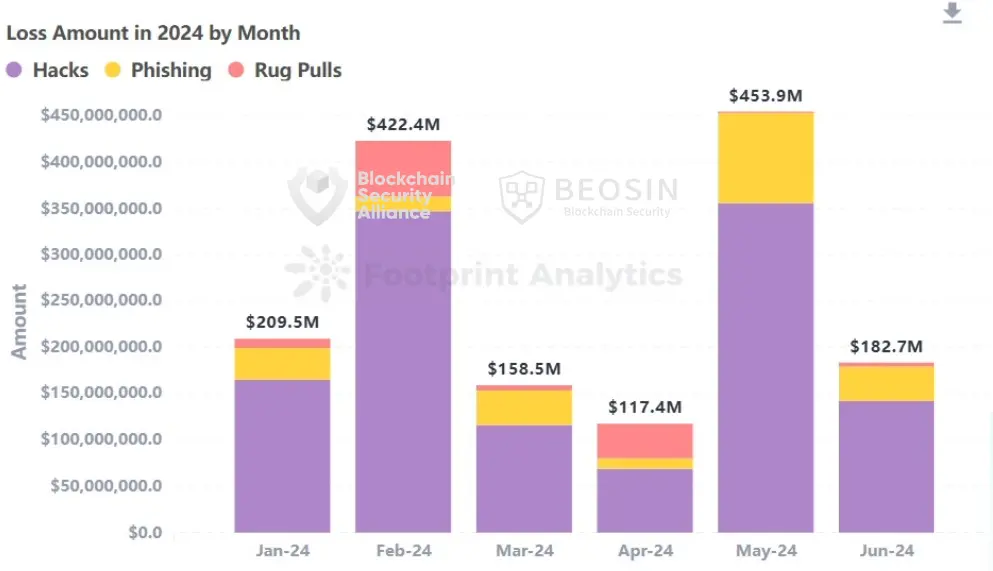Select the Jan-24 Hacks bar segment
The width and height of the screenshot is (993, 571).
[282, 455]
